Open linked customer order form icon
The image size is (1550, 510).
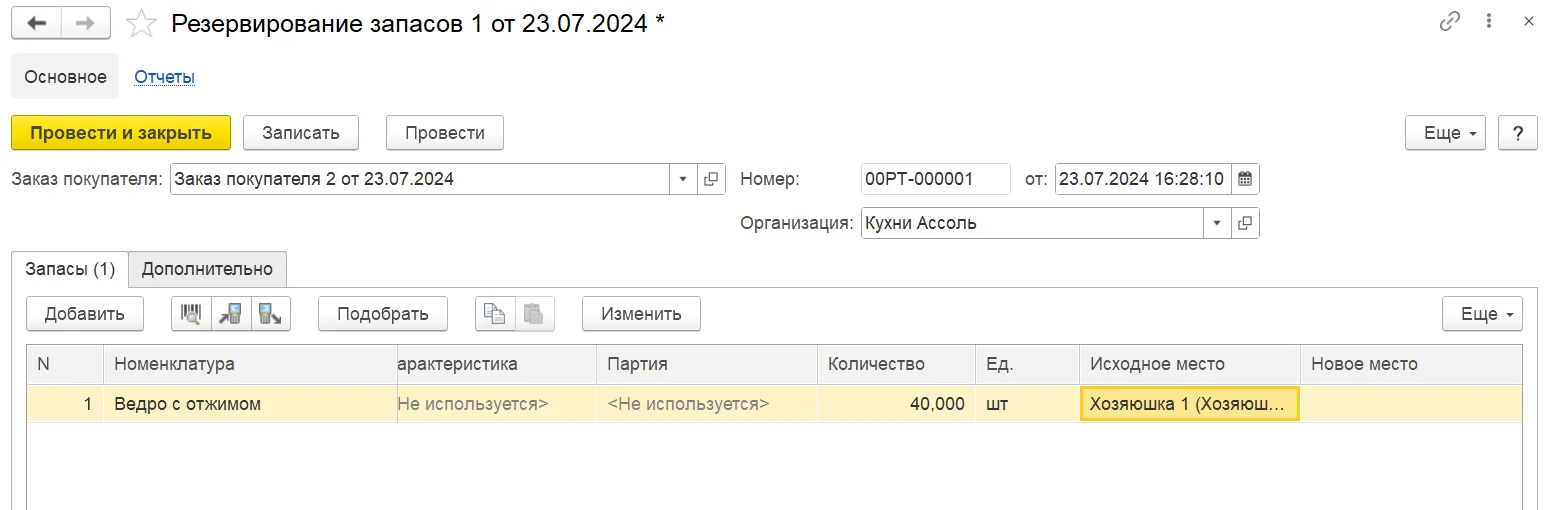pyautogui.click(x=711, y=179)
